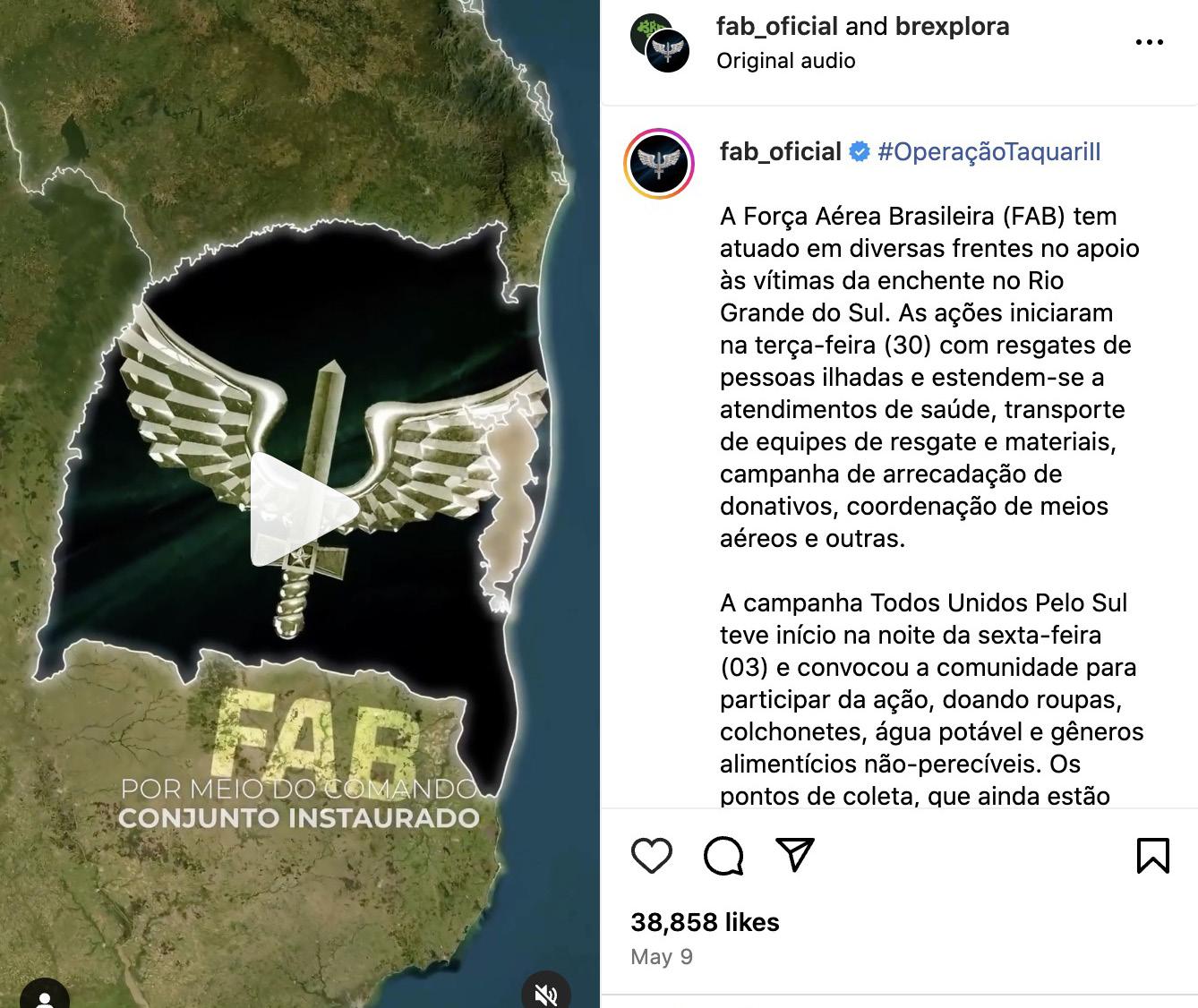
Task: Click the fab_oficial username in the caption
Action: [781, 152]
